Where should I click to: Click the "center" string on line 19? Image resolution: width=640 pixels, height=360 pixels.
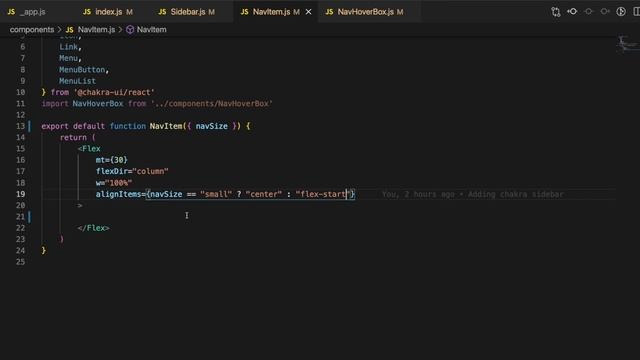[264, 194]
